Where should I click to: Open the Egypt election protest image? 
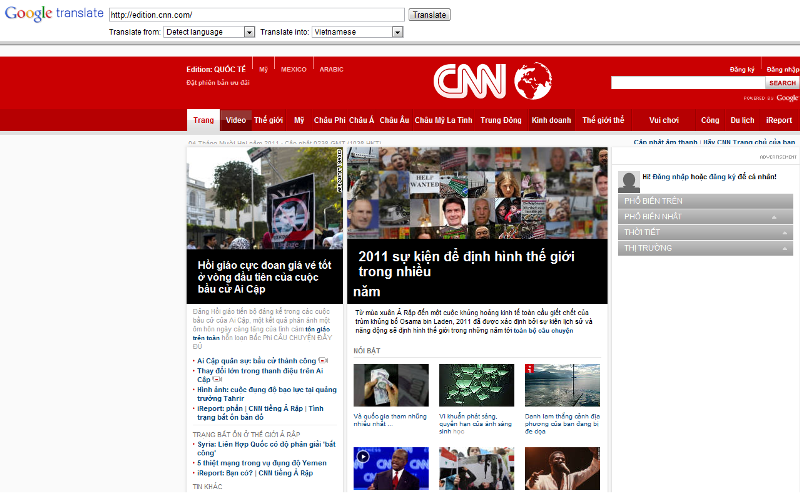265,199
